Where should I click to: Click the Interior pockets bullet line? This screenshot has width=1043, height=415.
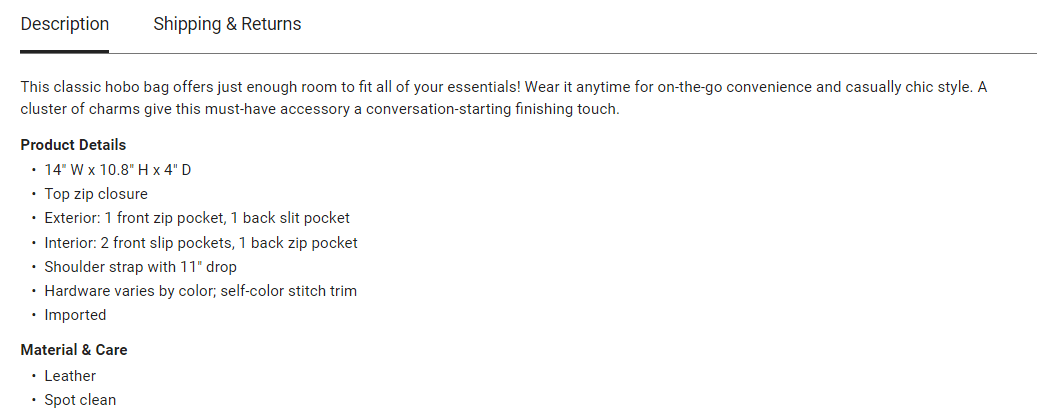click(201, 243)
